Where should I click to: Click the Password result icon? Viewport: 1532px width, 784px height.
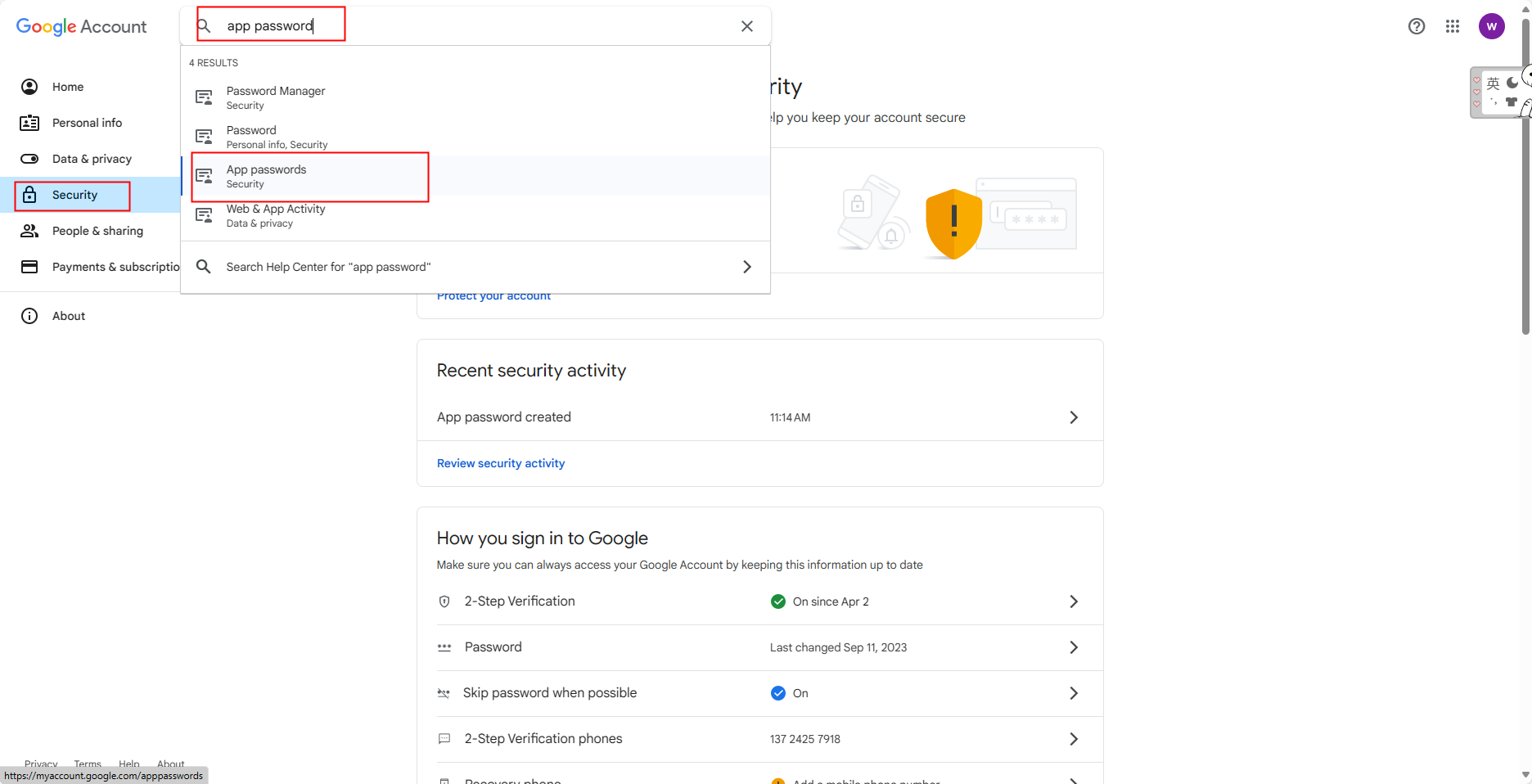205,137
